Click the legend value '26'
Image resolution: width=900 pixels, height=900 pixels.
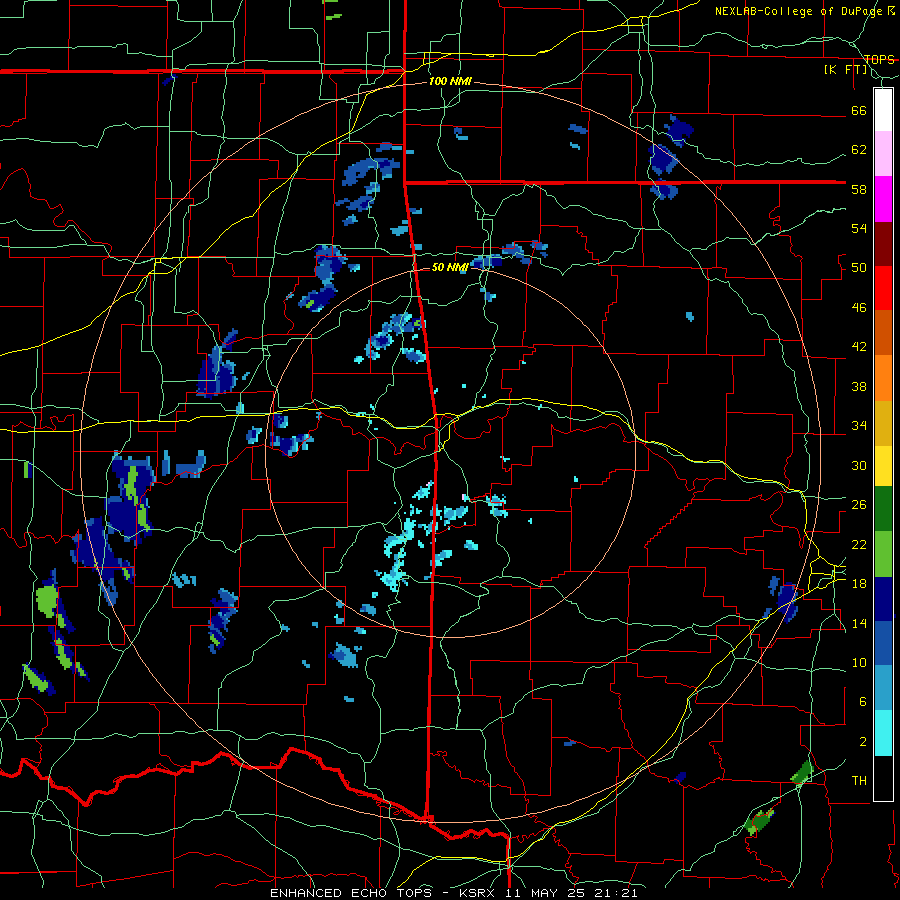(x=859, y=505)
